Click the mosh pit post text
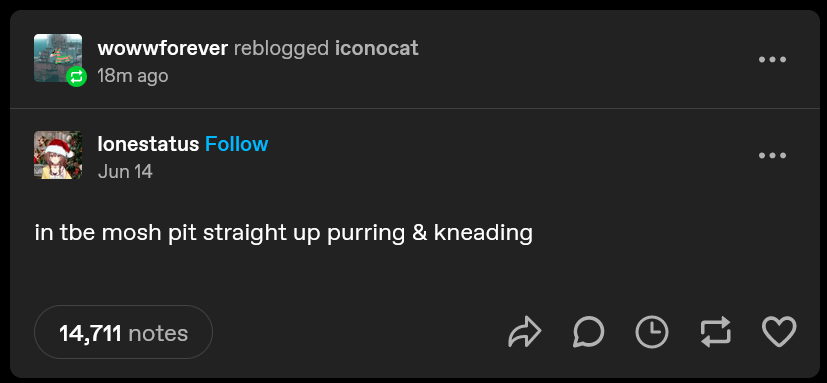 pyautogui.click(x=284, y=233)
